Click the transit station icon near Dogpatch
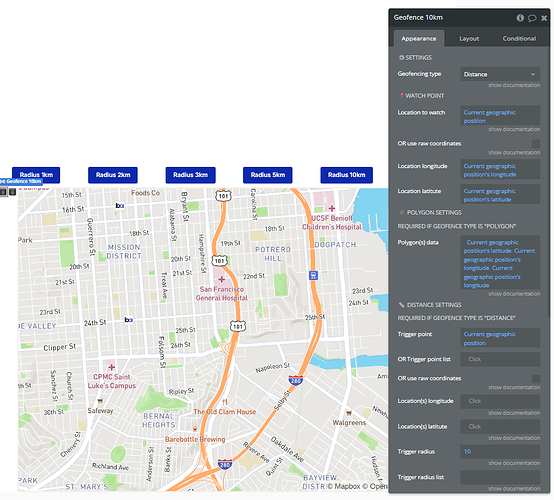 313,275
